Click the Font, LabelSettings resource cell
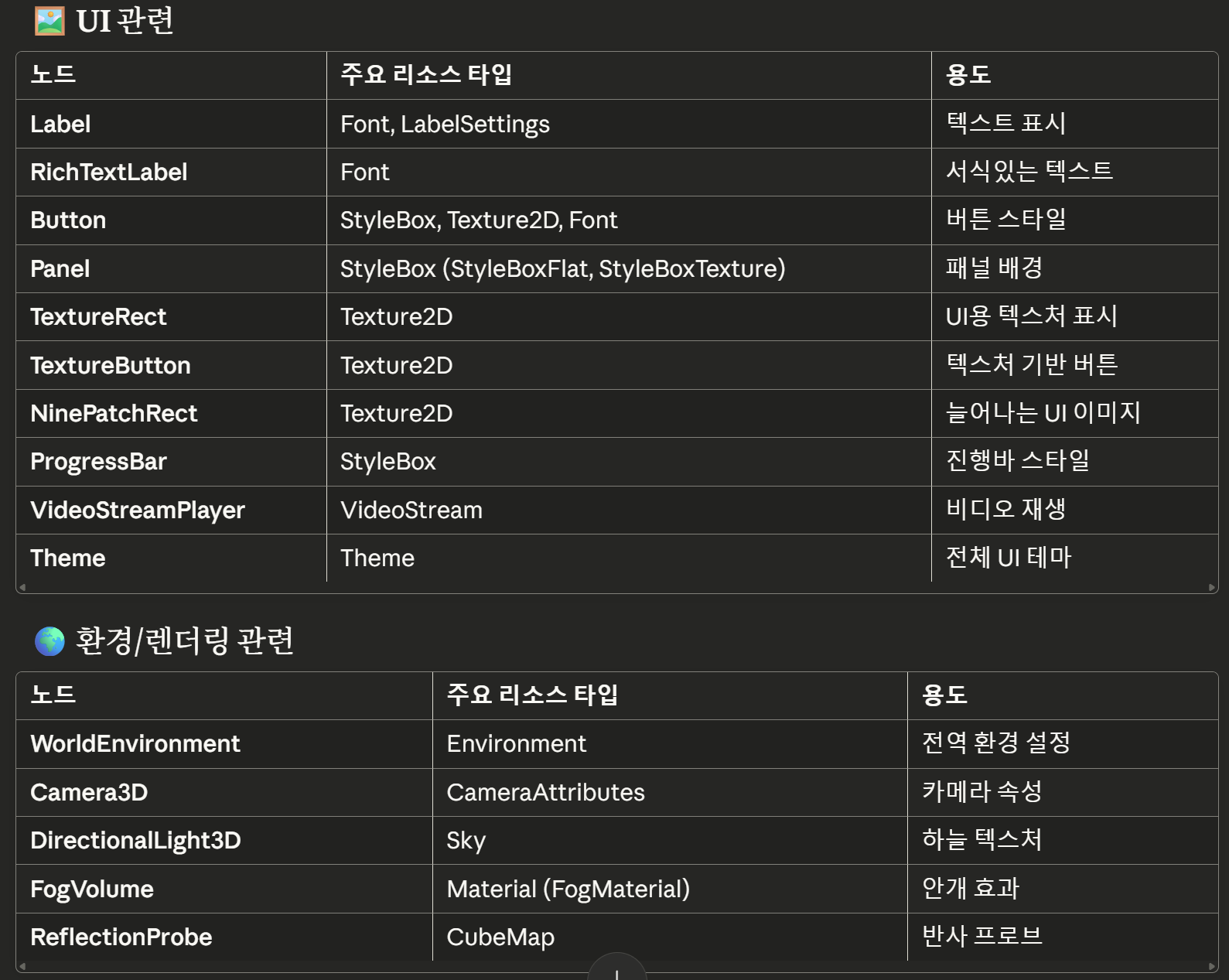Image resolution: width=1229 pixels, height=980 pixels. 445,125
